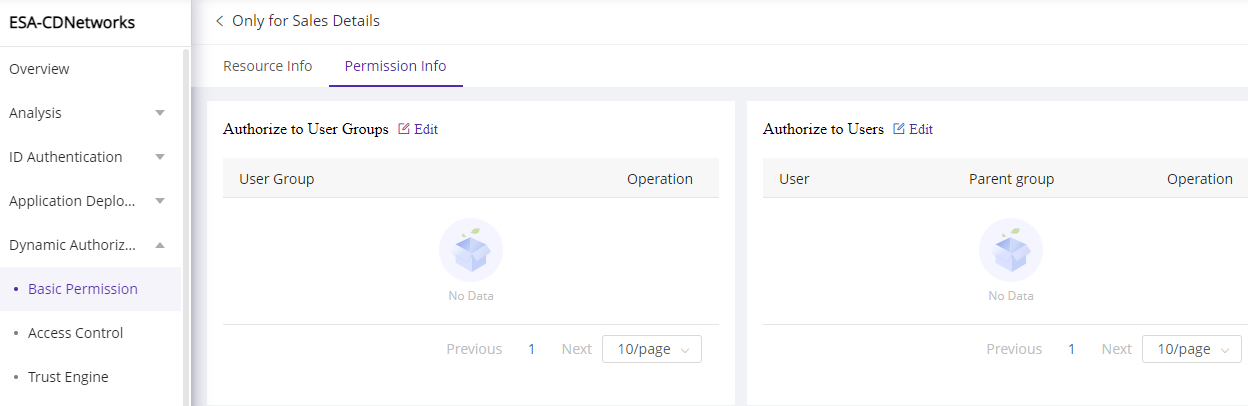Click Operation header in Users table

pos(1200,179)
